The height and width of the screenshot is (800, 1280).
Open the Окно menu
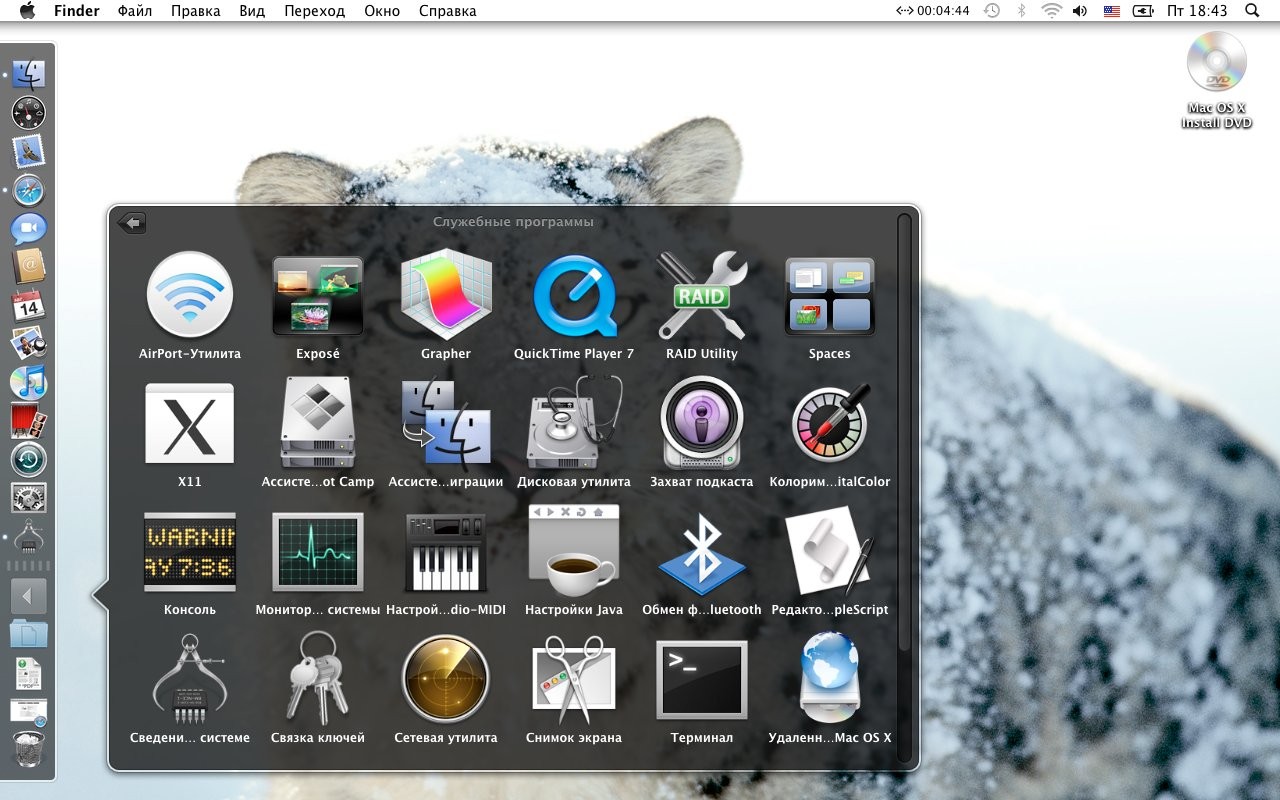click(382, 11)
